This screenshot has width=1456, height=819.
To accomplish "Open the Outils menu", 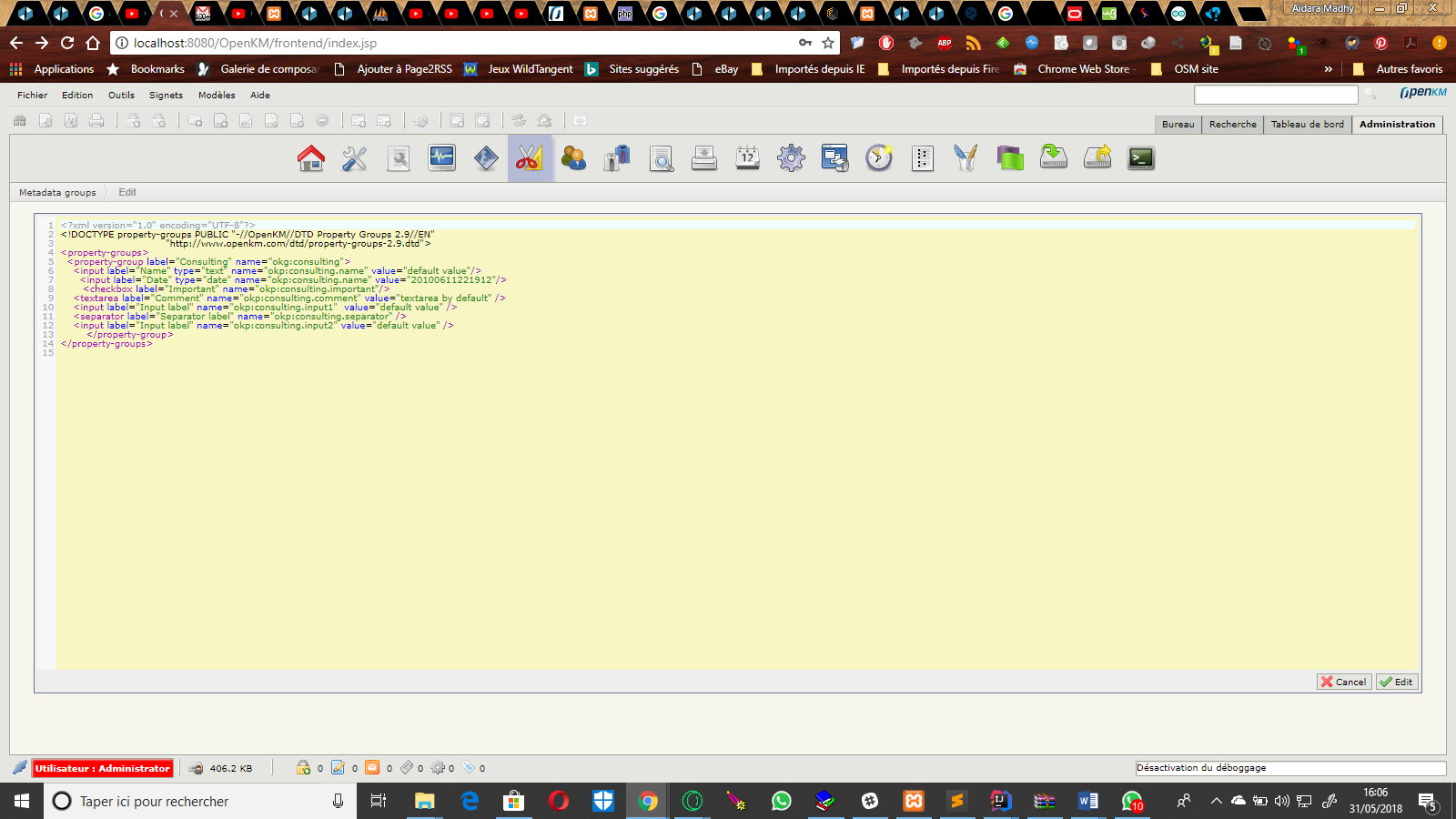I will tap(121, 95).
